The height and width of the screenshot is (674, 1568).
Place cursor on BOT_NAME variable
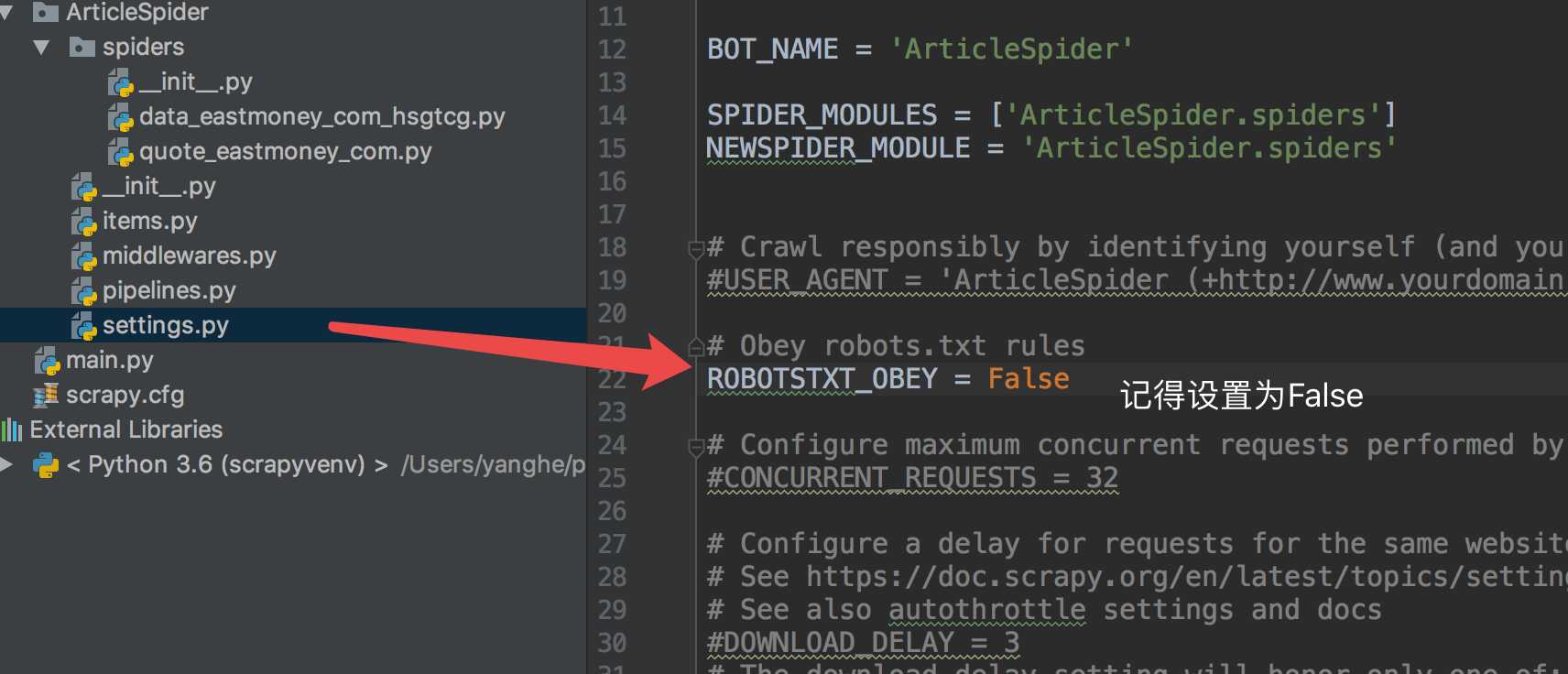tap(772, 49)
